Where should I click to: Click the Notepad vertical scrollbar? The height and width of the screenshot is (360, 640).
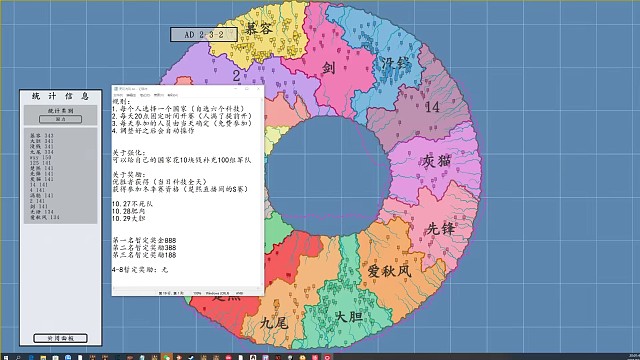click(x=262, y=192)
